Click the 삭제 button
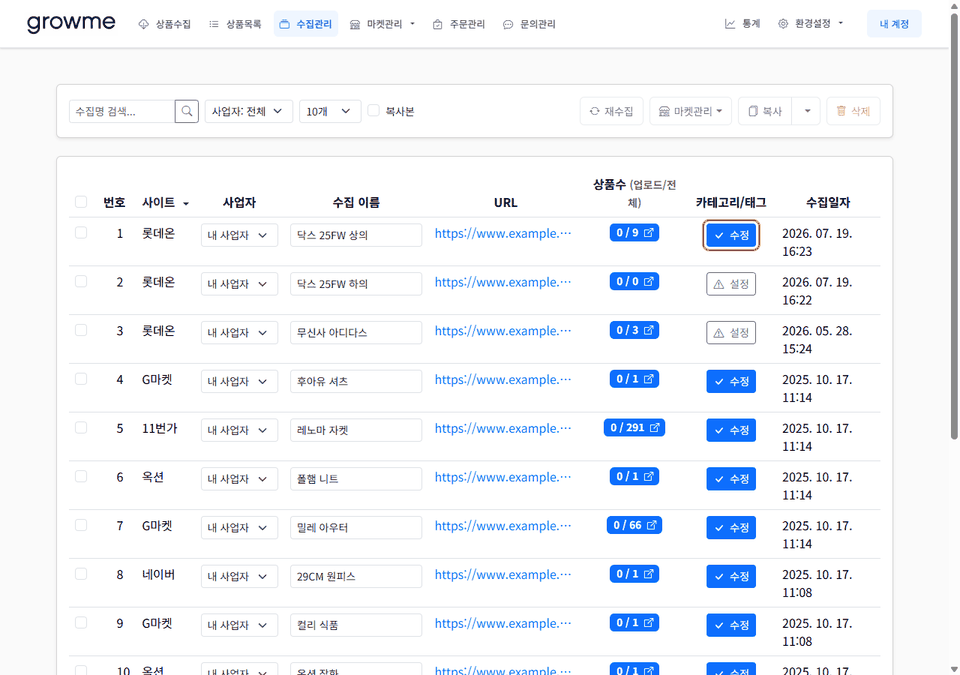The image size is (960, 675). coord(853,111)
